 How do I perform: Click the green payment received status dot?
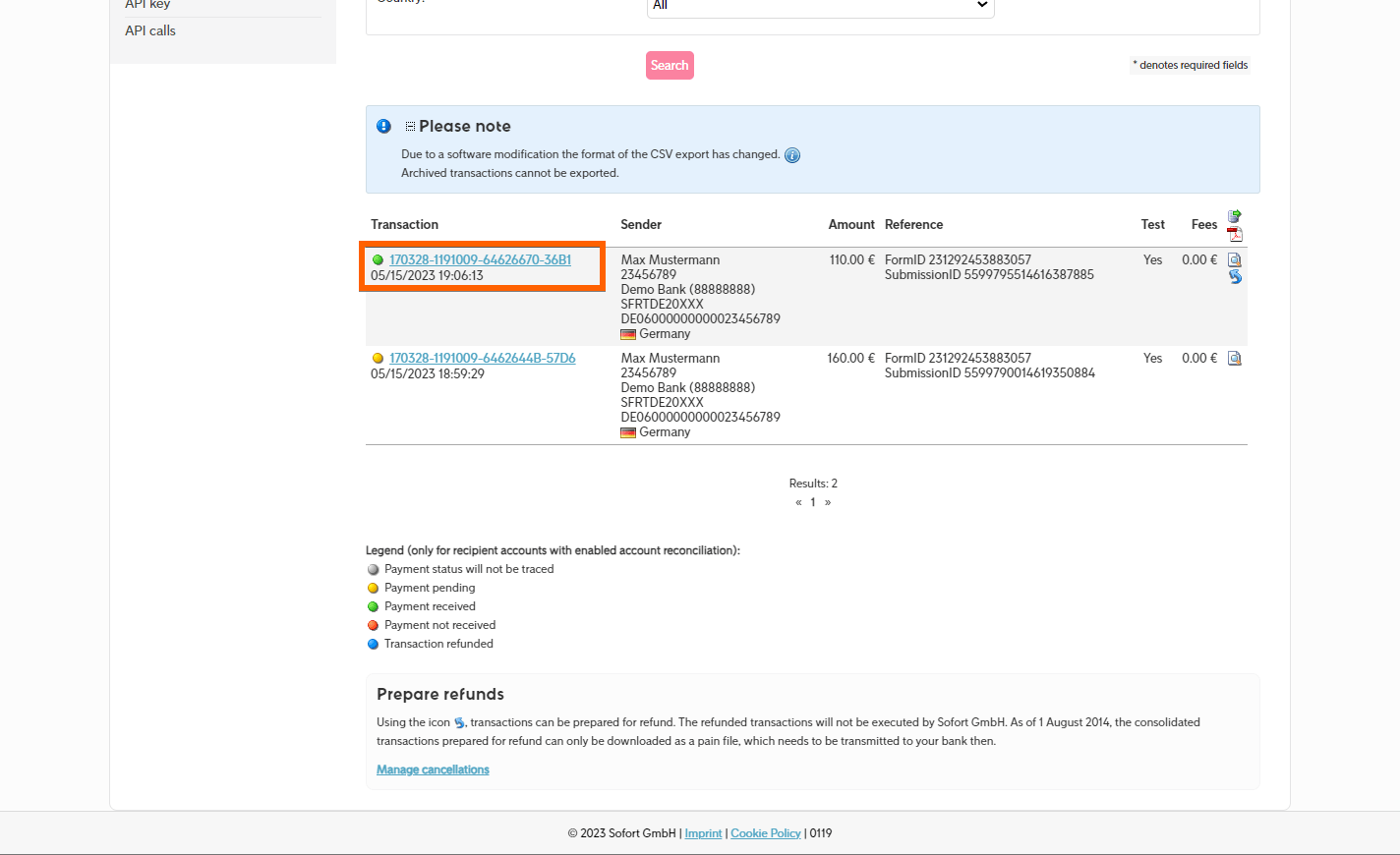pos(378,260)
